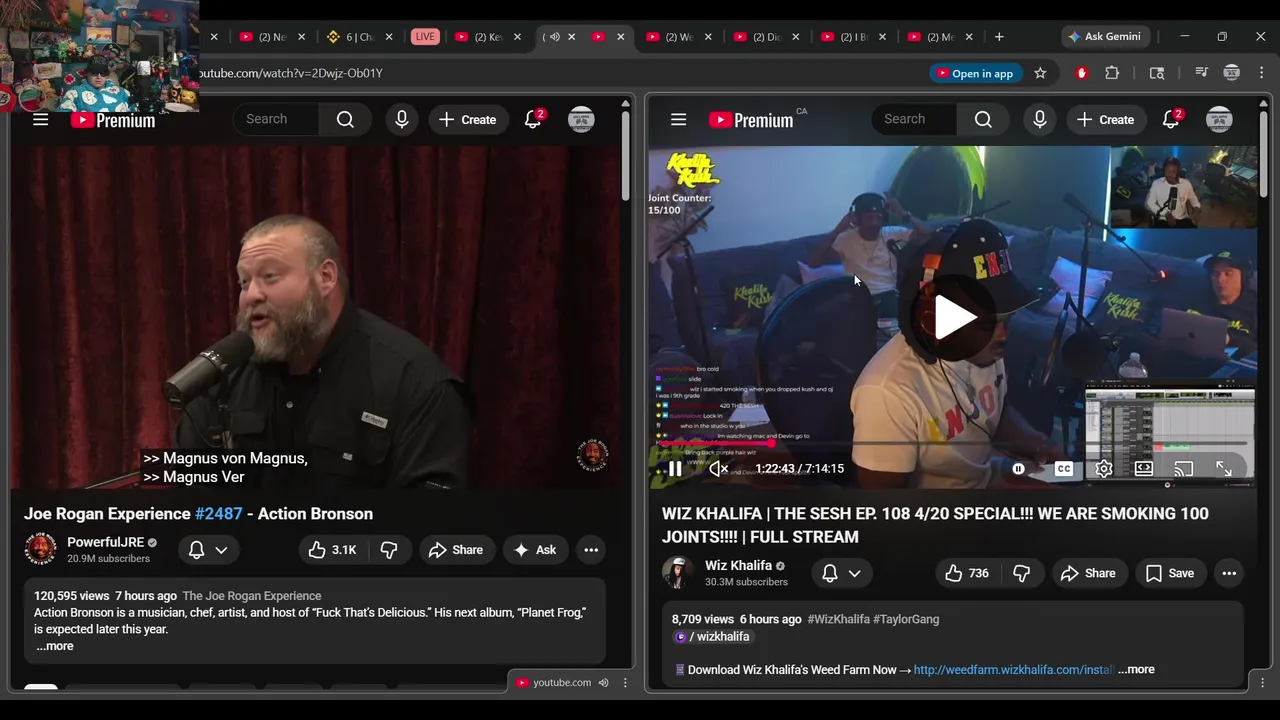Pause the Wiz Khalifa video

(675, 469)
